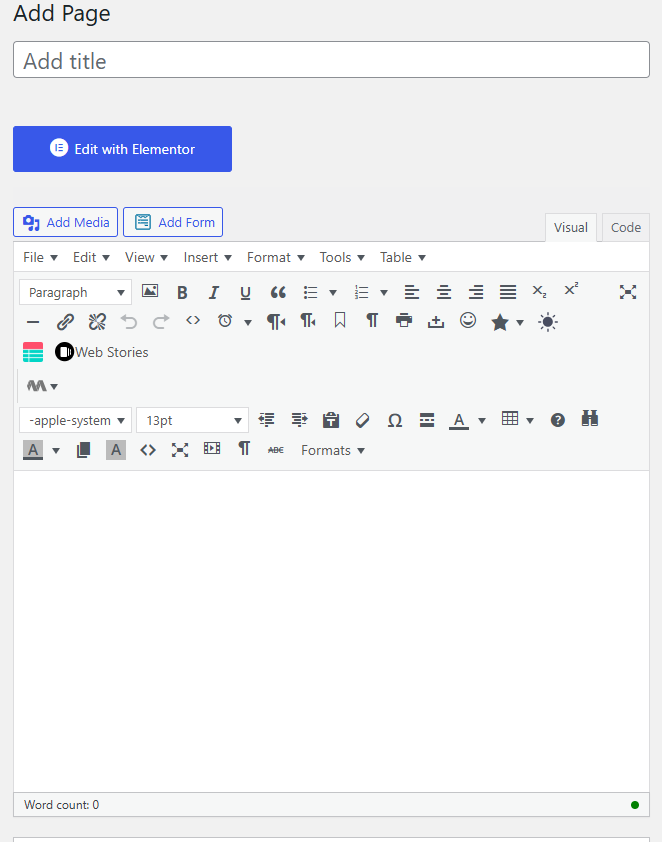Remove the link with unlink icon
The width and height of the screenshot is (662, 842).
(97, 322)
